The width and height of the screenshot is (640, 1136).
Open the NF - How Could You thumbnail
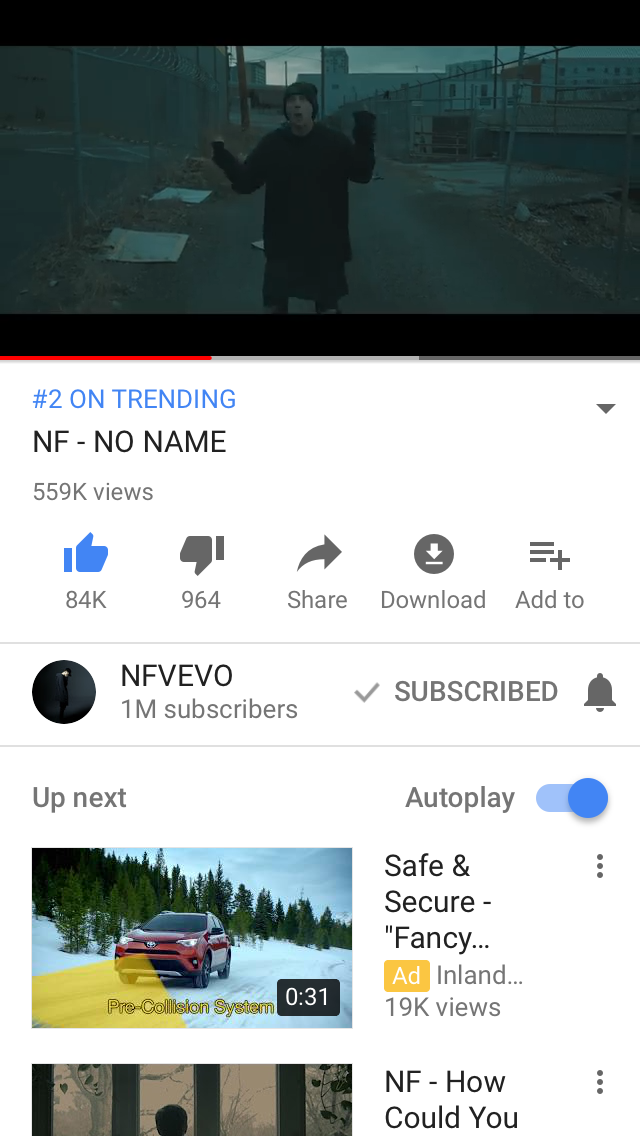(192, 1100)
